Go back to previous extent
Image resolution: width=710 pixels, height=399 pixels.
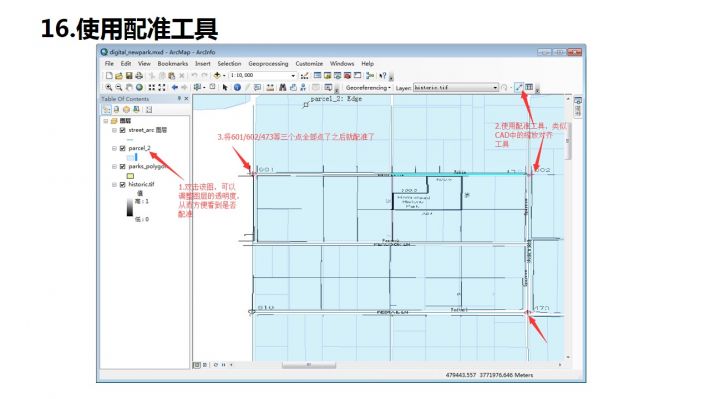pos(175,87)
